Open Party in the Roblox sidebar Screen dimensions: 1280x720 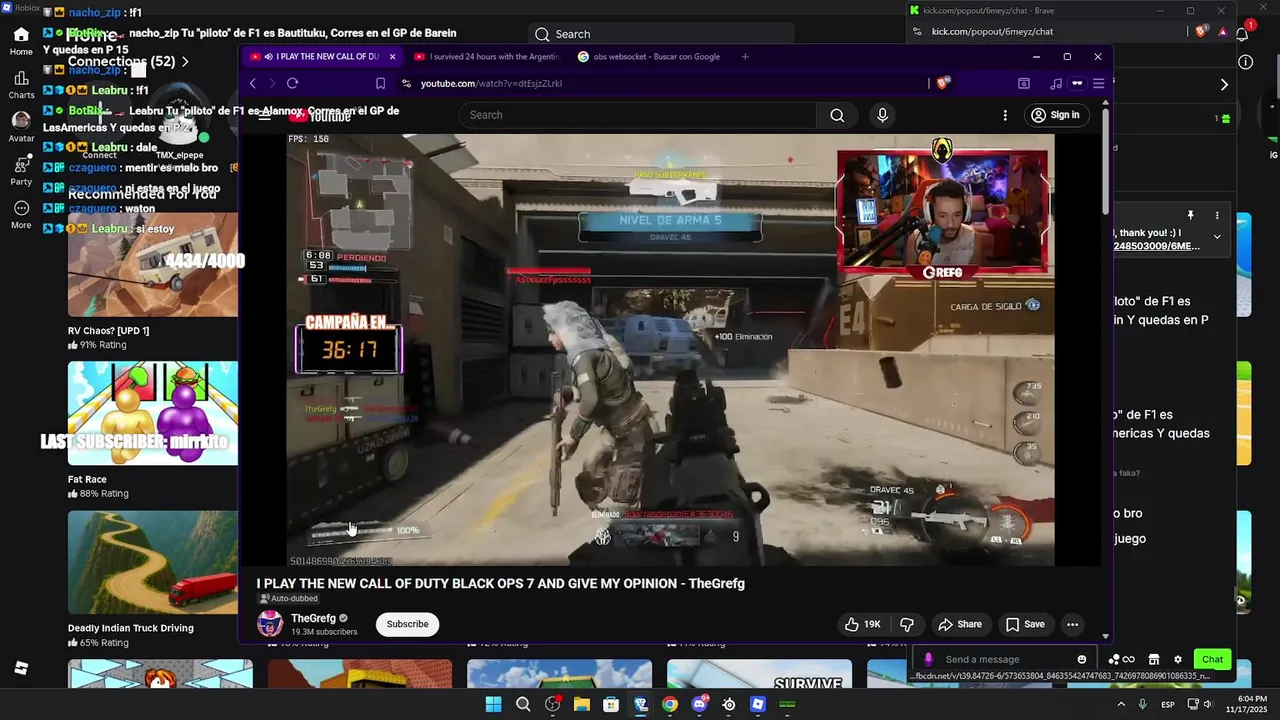click(x=21, y=170)
